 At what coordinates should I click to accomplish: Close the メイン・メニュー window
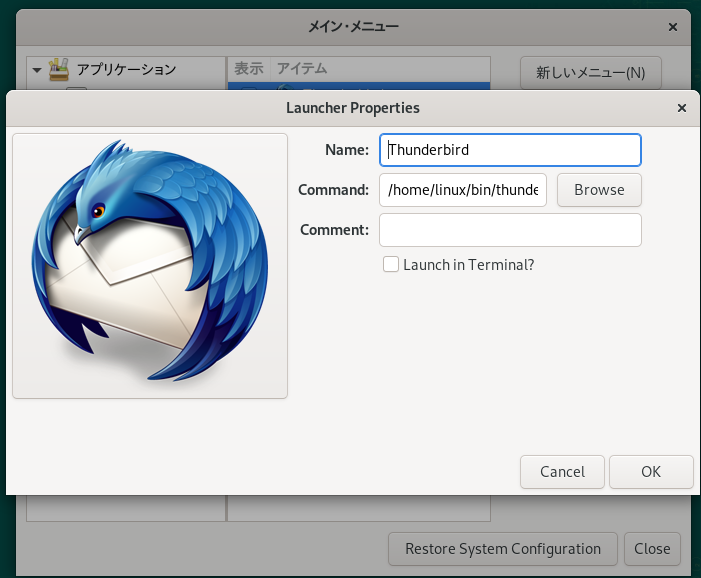click(x=672, y=27)
